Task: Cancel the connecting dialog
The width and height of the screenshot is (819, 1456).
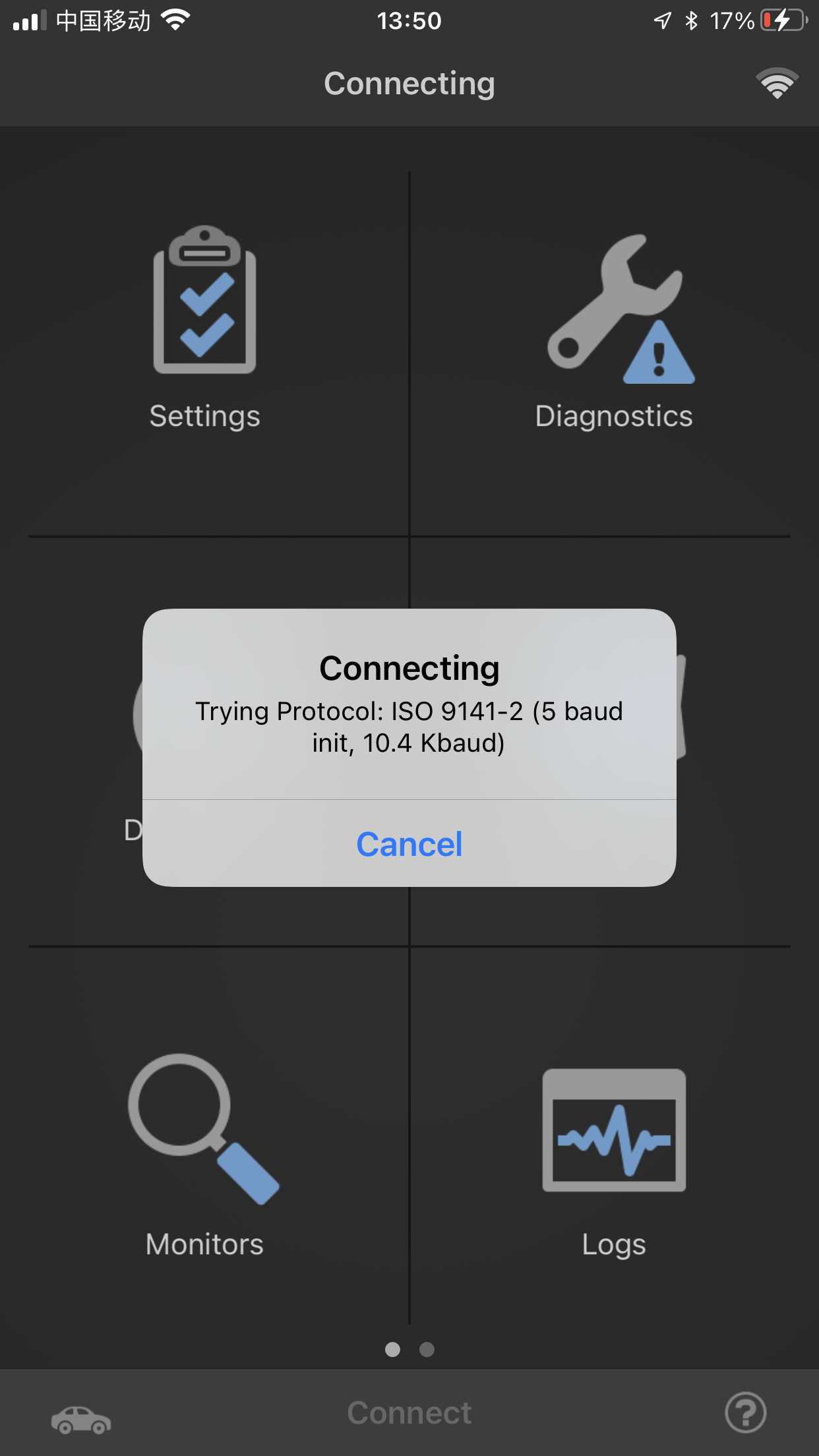Action: pyautogui.click(x=409, y=843)
